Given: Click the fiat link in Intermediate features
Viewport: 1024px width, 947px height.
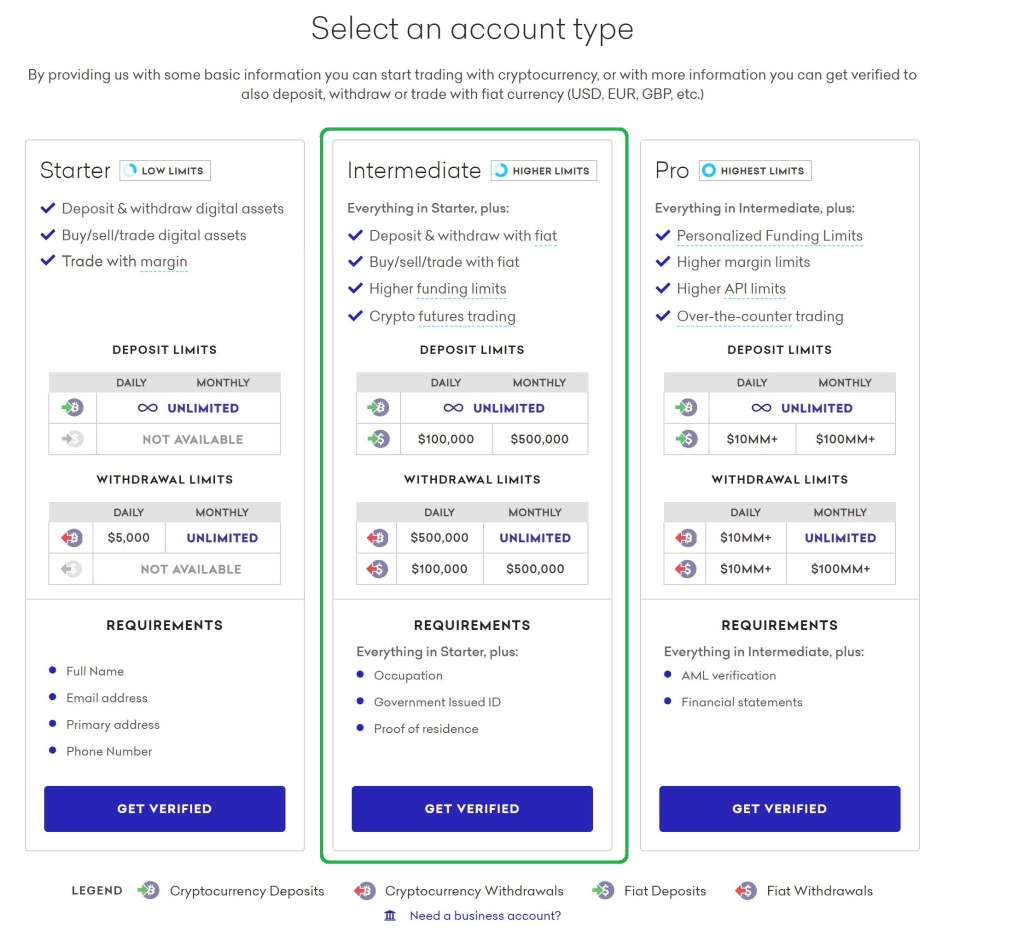Looking at the screenshot, I should click(545, 236).
